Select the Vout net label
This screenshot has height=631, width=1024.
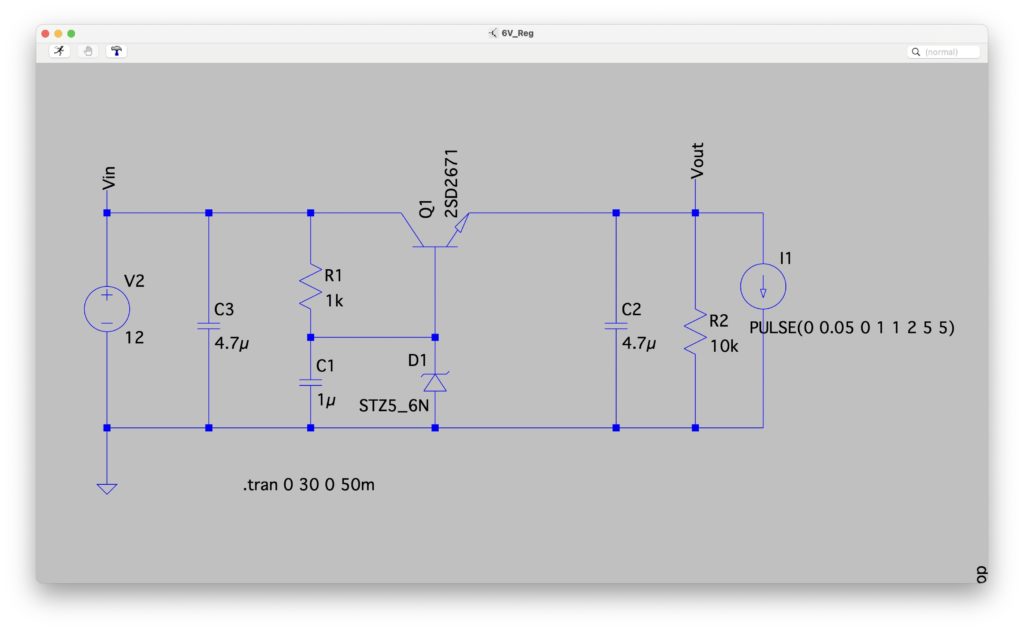[x=697, y=161]
